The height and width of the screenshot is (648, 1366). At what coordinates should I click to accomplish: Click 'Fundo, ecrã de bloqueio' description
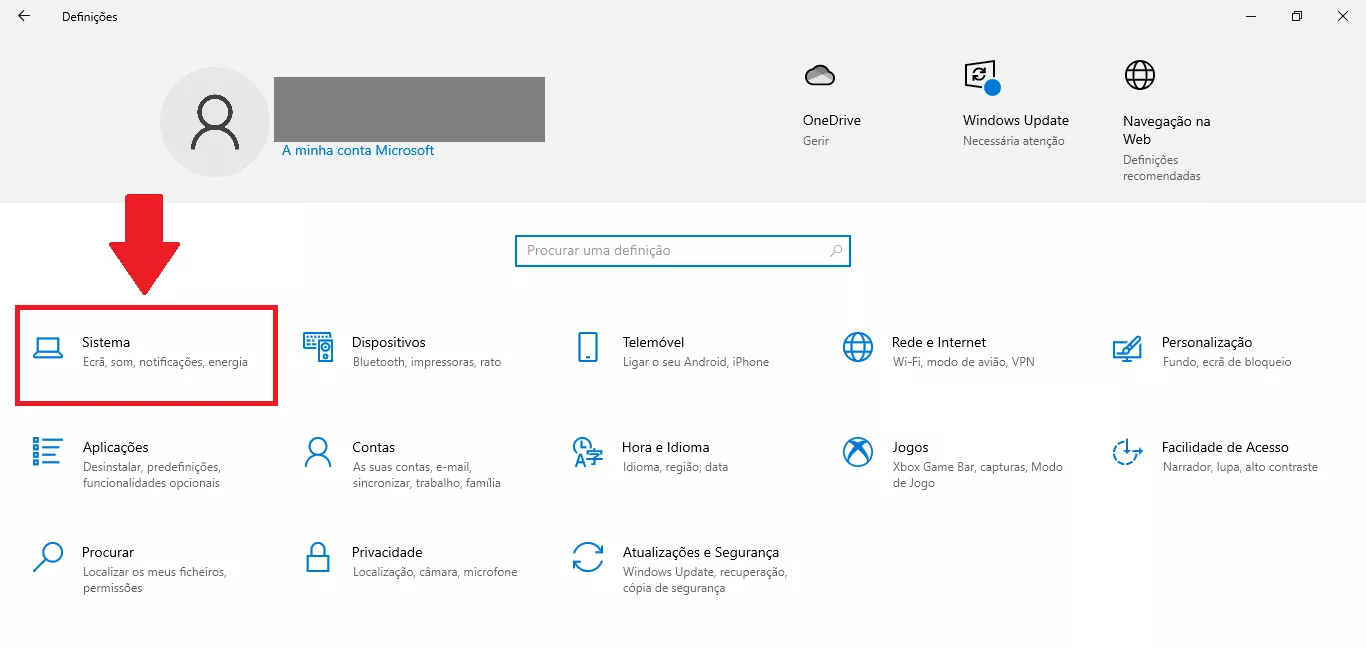1227,362
